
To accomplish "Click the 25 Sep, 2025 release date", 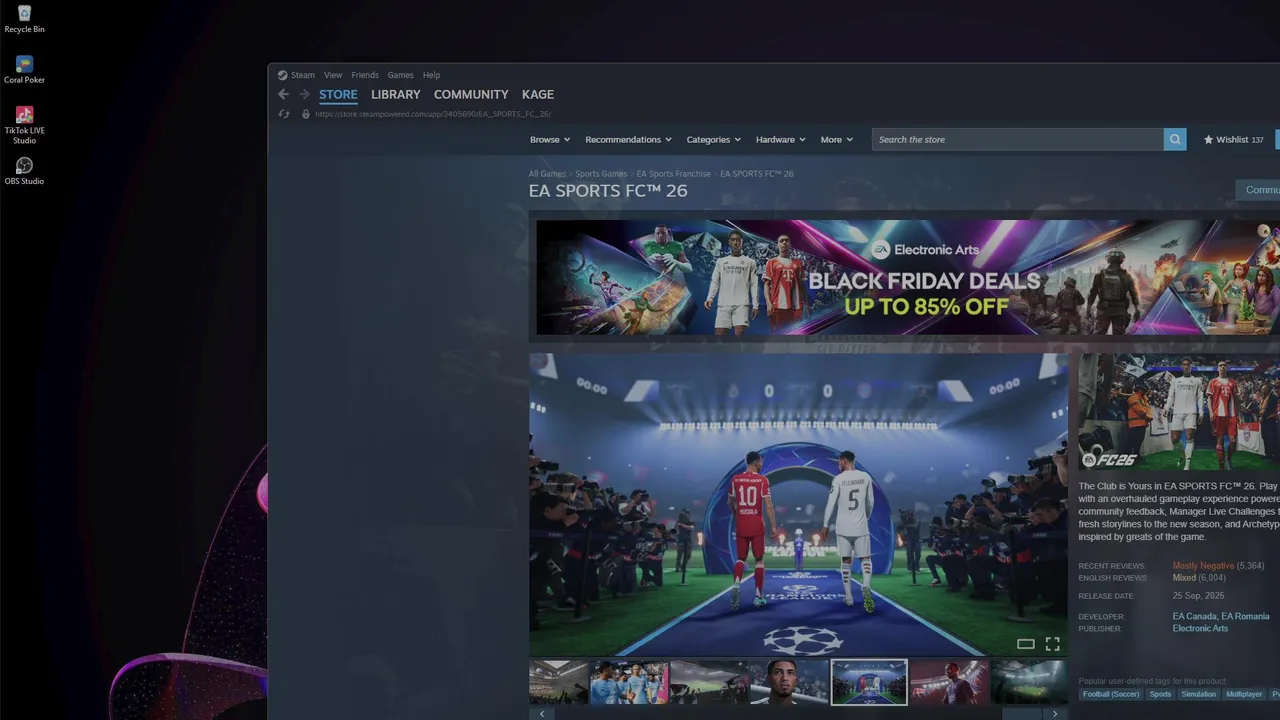I will [x=1198, y=596].
